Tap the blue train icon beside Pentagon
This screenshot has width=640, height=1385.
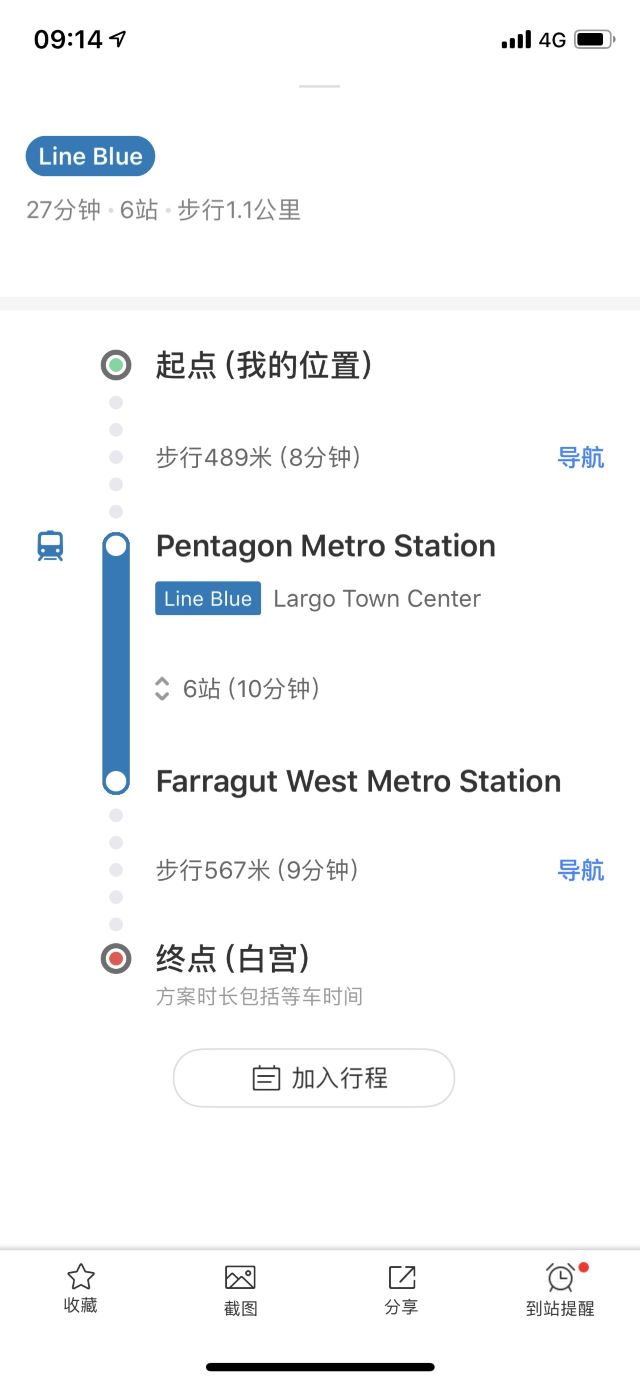coord(50,546)
